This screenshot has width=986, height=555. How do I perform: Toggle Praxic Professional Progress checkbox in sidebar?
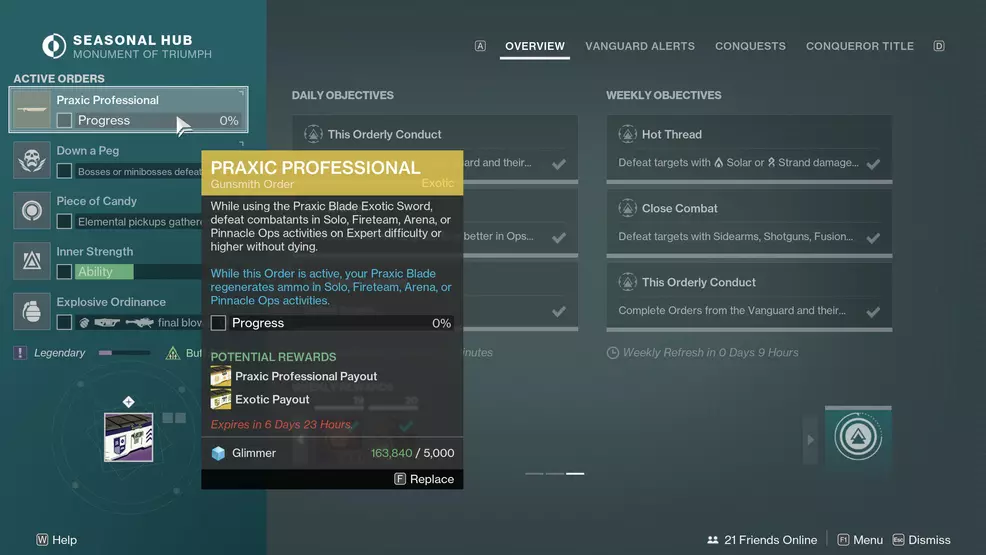(64, 120)
